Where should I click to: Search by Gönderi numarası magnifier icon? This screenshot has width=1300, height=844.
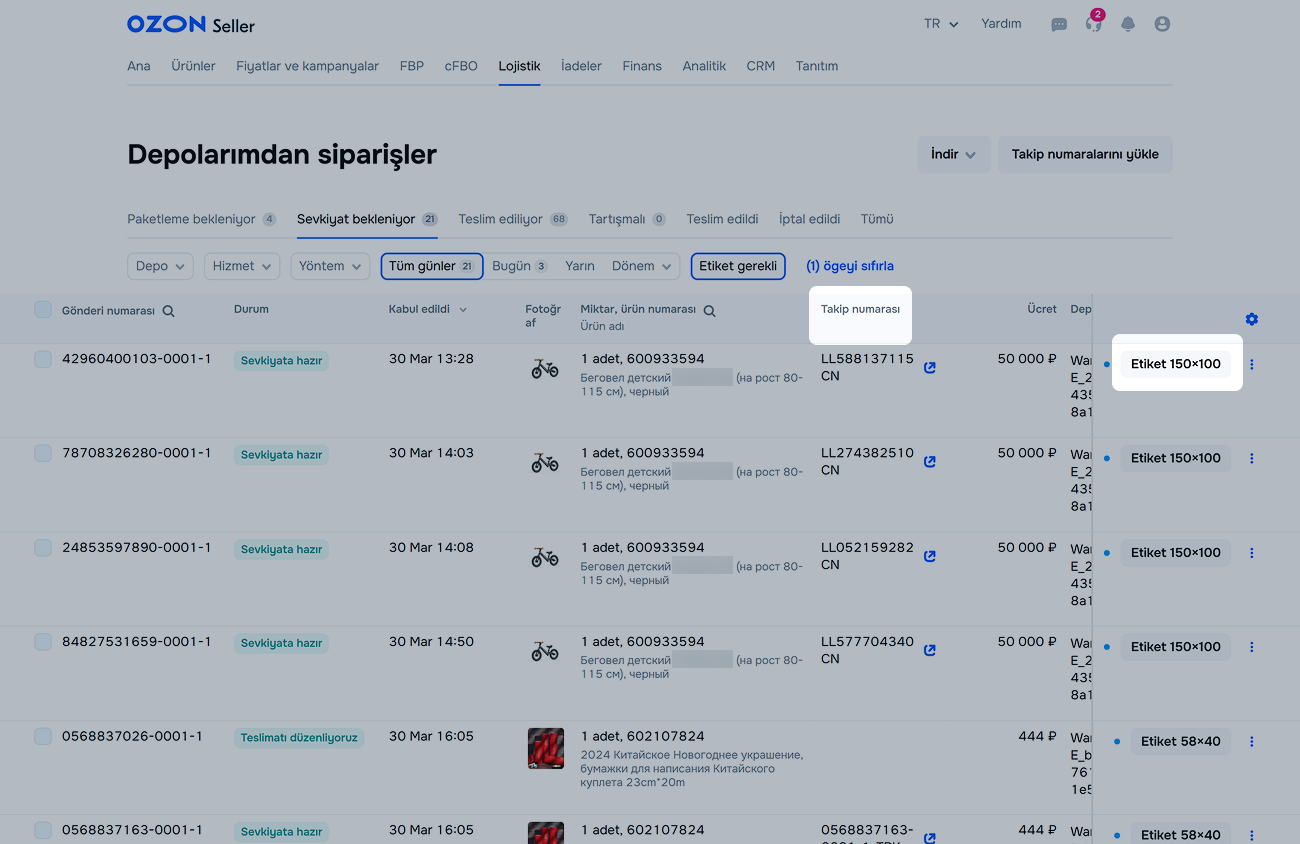[169, 311]
